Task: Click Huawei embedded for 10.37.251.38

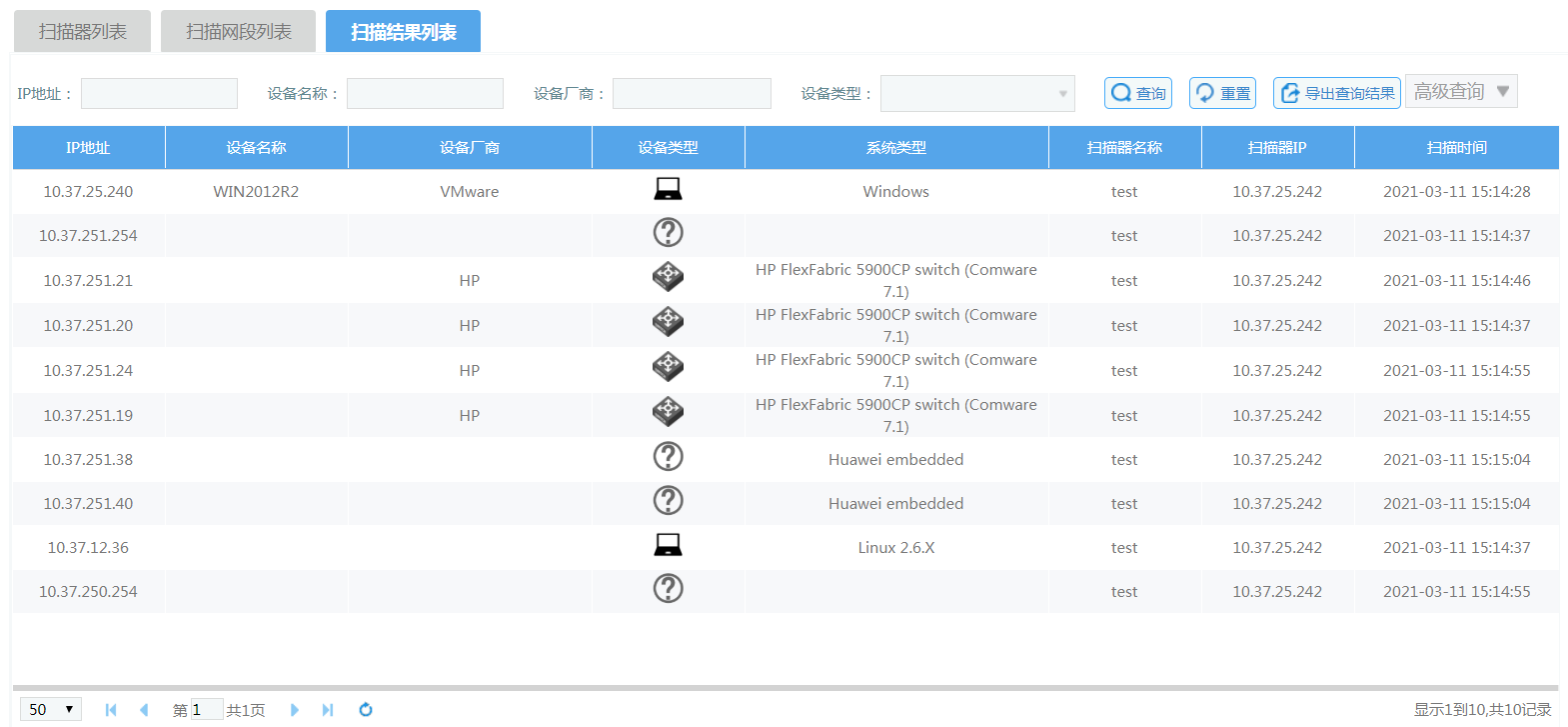Action: click(x=896, y=460)
